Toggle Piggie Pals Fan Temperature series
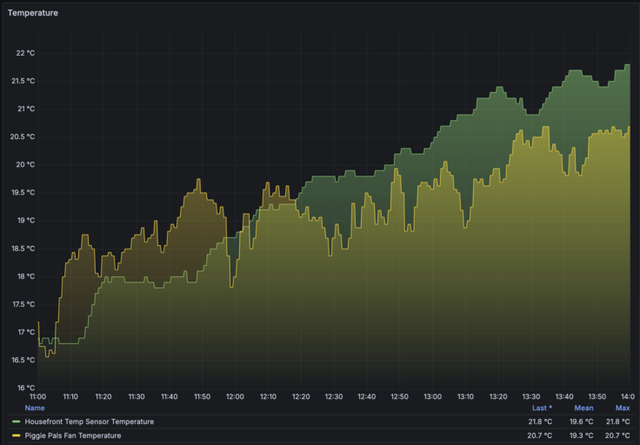Screen dimensions: 640x445 click(80, 436)
